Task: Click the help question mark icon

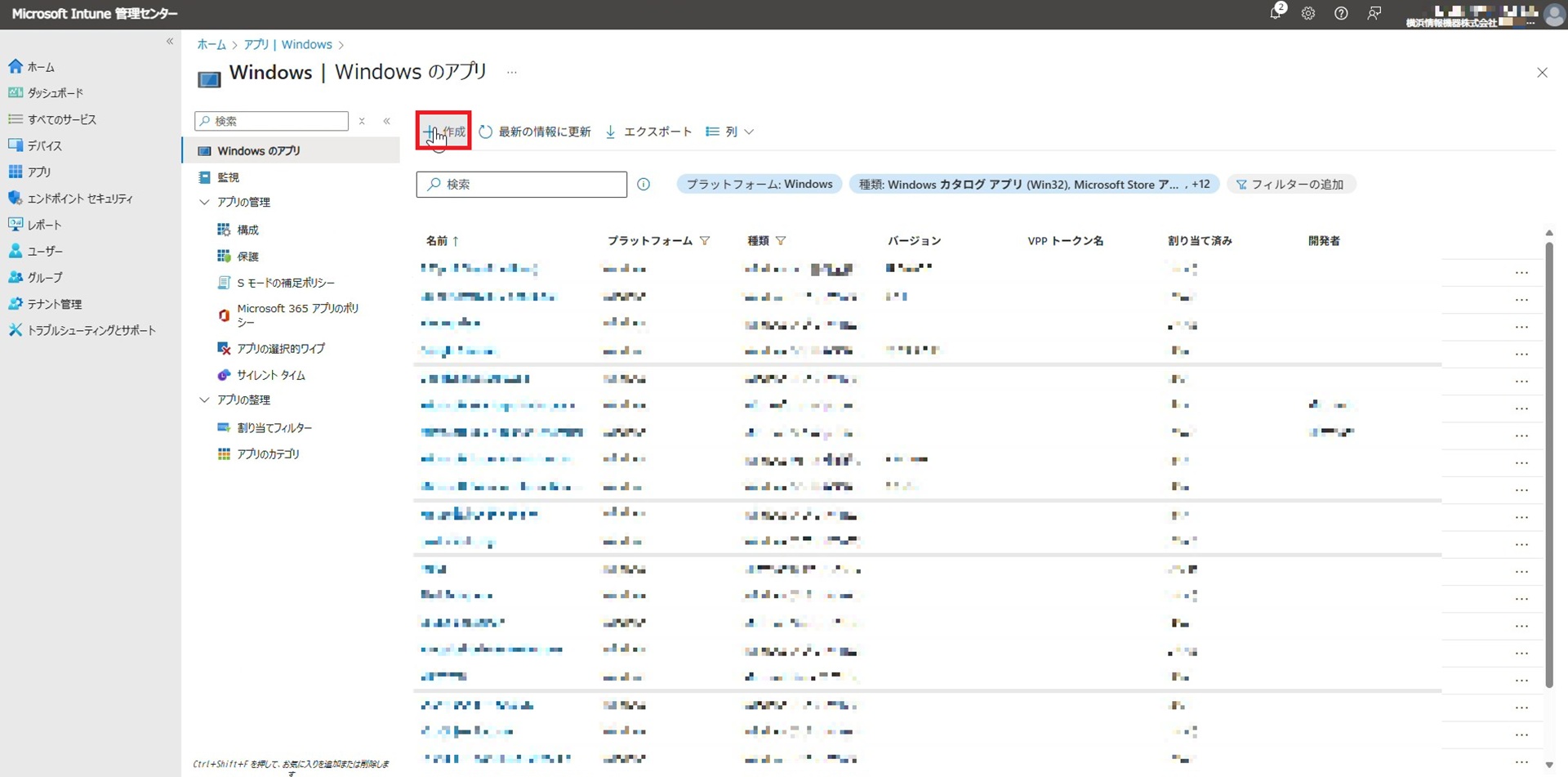Action: (x=1341, y=13)
